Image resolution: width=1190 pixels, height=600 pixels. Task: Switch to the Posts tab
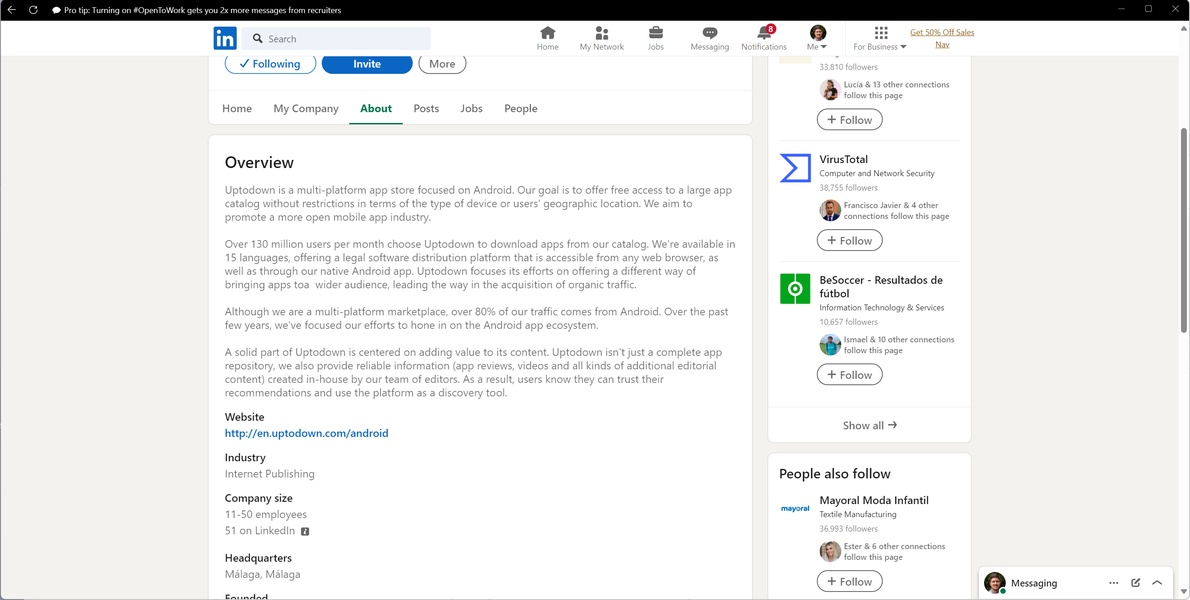426,109
